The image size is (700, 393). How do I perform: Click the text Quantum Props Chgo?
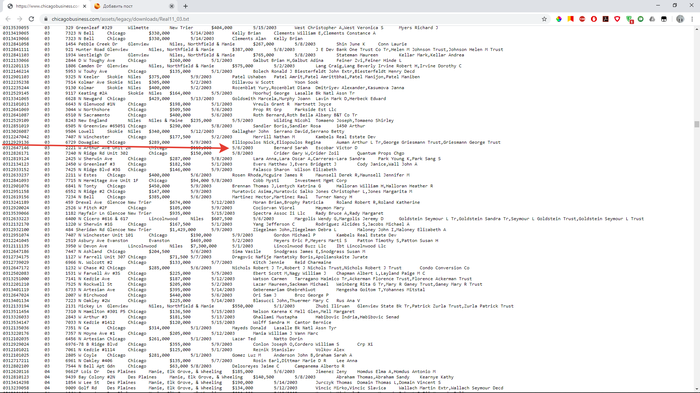[x=380, y=153]
